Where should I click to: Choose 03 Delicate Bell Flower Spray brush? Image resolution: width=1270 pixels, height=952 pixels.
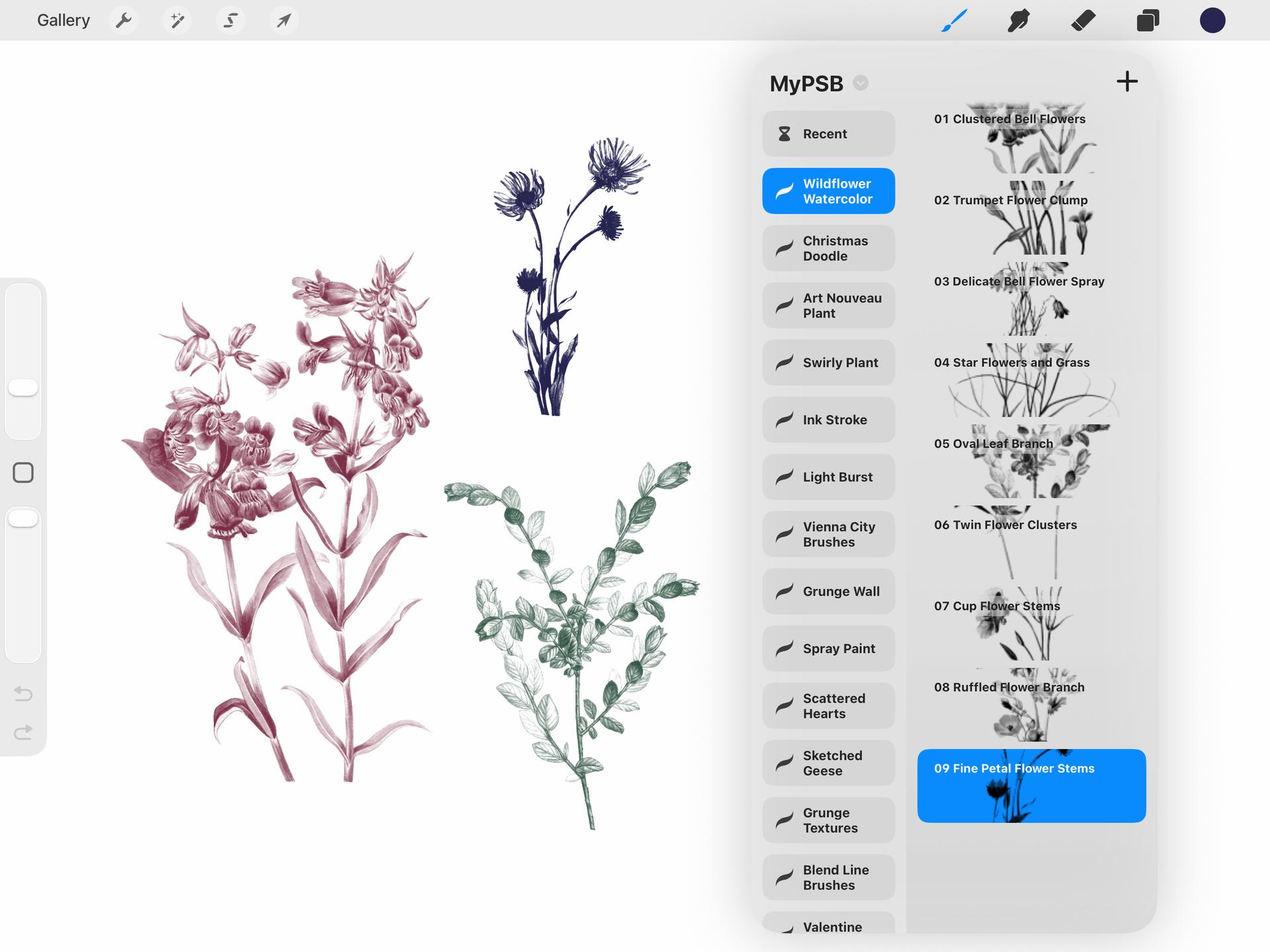(1031, 299)
